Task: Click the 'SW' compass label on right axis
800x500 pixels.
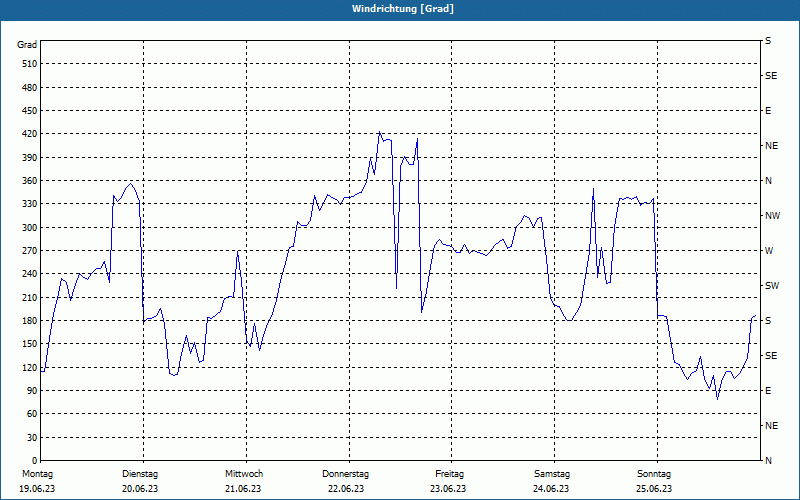Action: 772,286
